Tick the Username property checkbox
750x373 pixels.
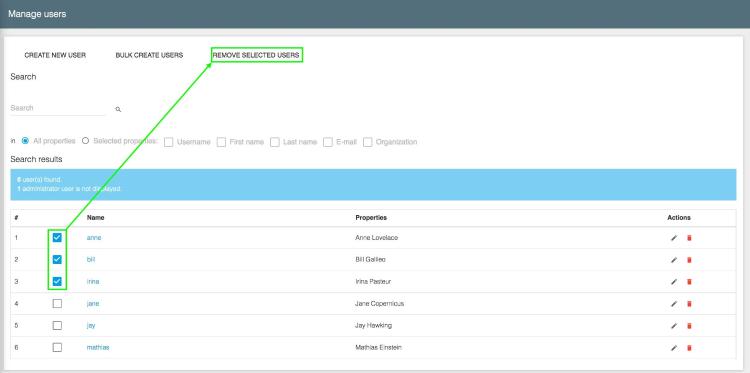pos(168,142)
